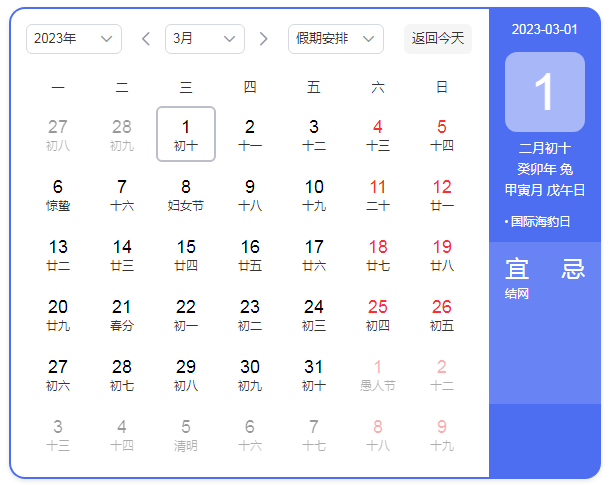This screenshot has height=485, width=609.
Task: Select March 6 惊蛰 date
Action: (58, 194)
